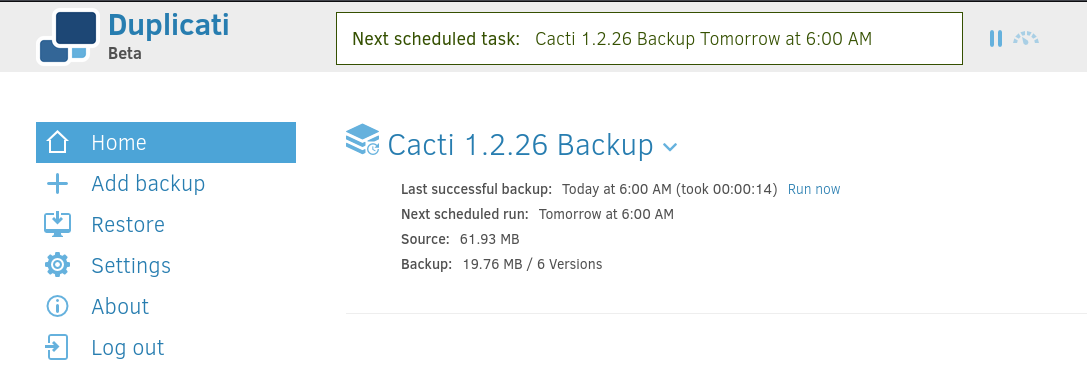Go to the Restore page label
The width and height of the screenshot is (1087, 387).
coord(128,225)
